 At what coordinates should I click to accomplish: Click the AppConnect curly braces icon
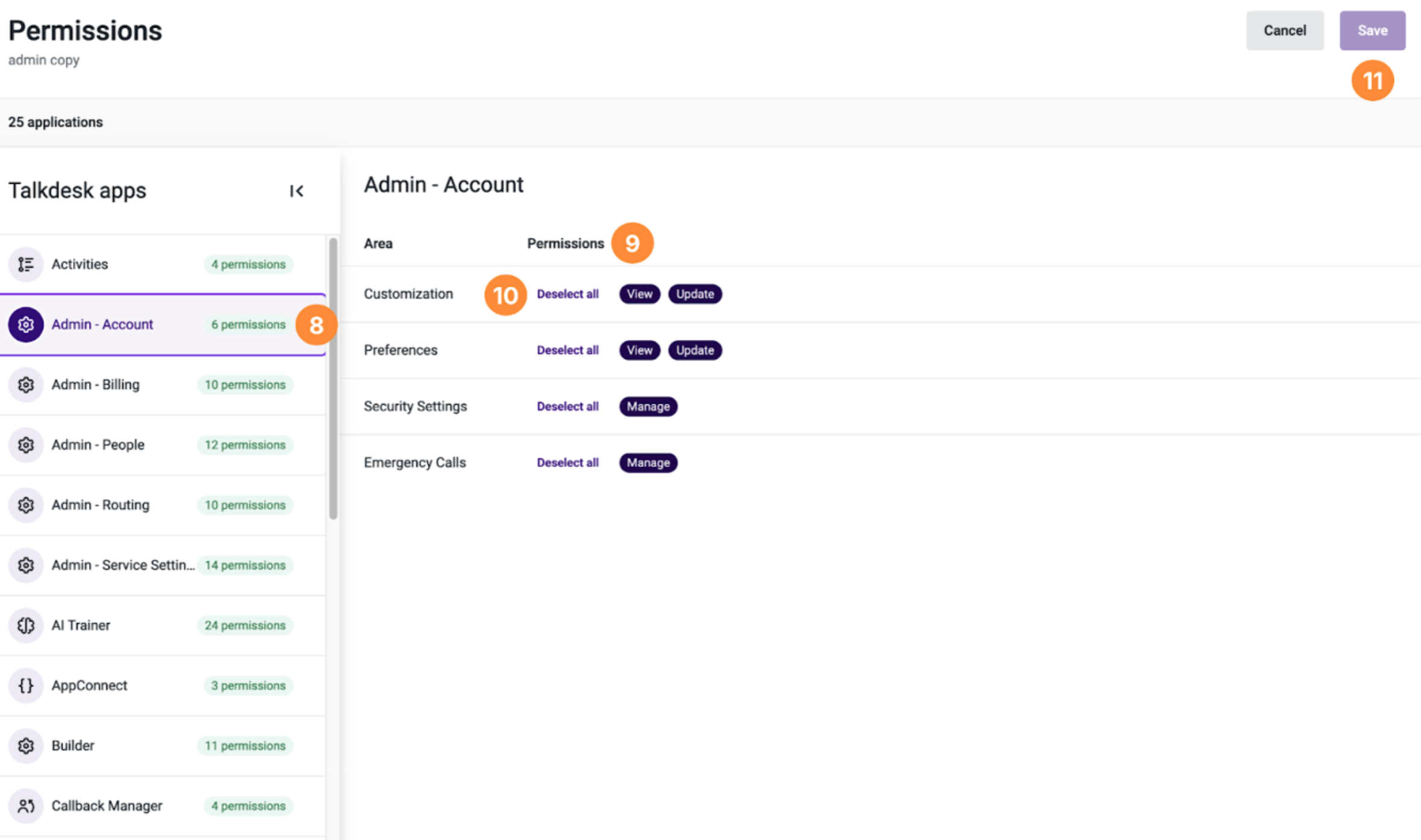pos(25,686)
